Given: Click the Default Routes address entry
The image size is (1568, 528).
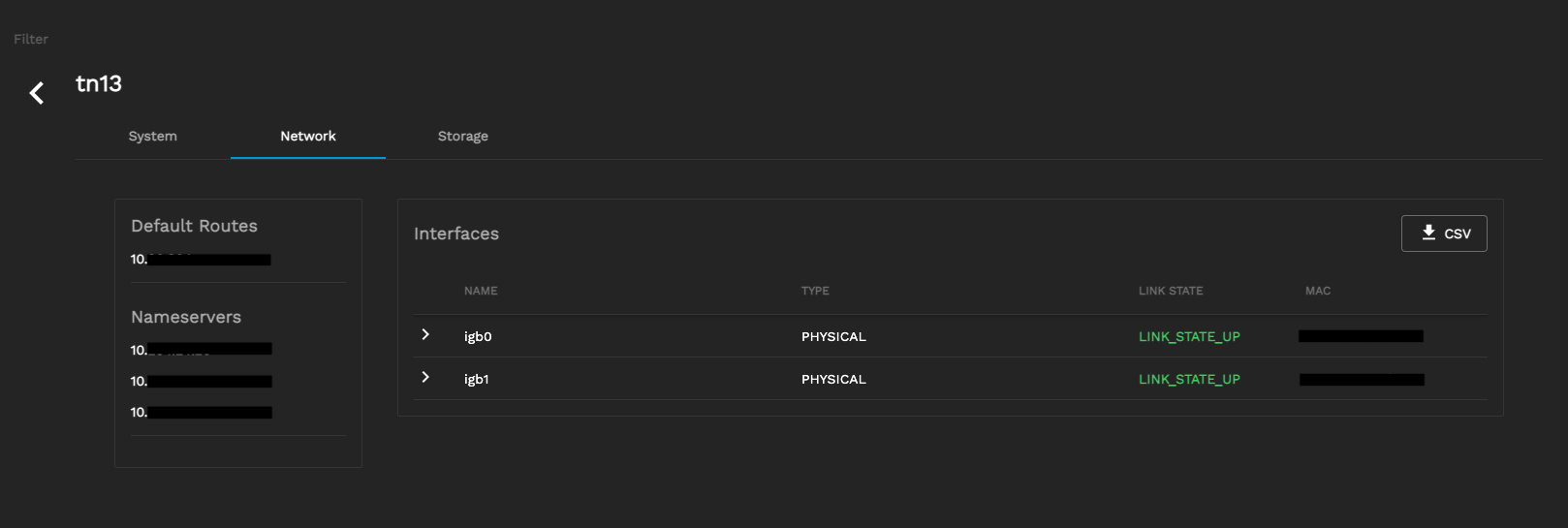Looking at the screenshot, I should 201,260.
